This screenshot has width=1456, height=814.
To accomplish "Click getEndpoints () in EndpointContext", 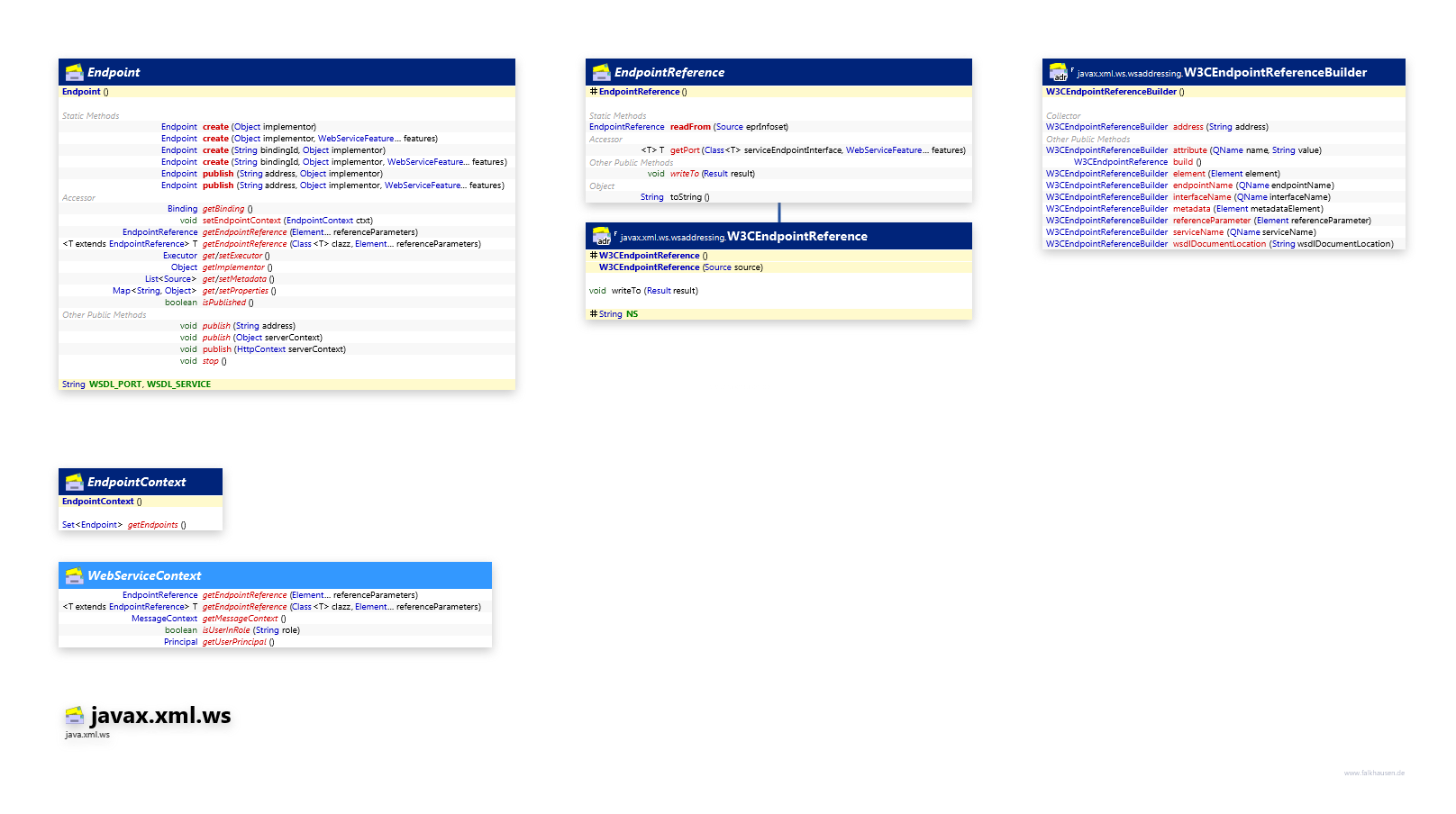I will point(157,525).
